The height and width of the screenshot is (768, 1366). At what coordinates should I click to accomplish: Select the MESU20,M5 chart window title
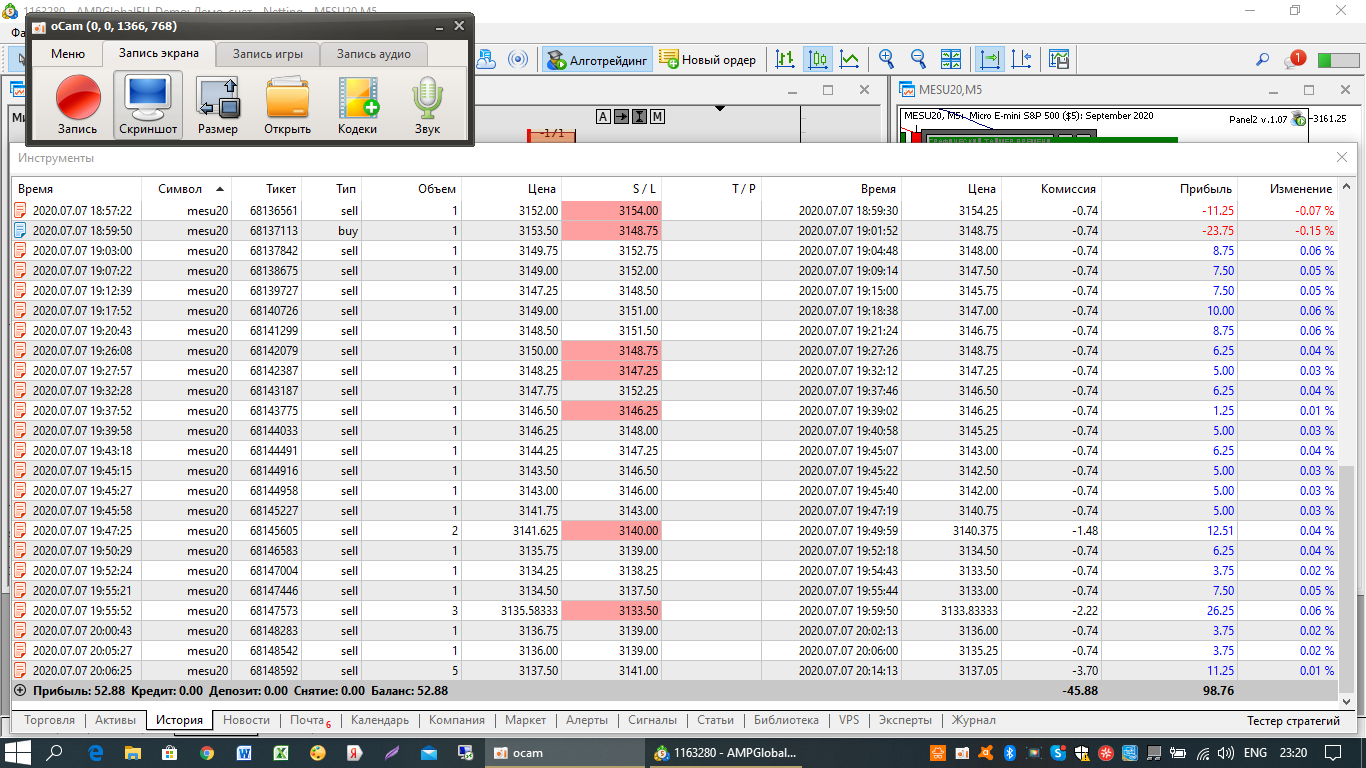[950, 90]
